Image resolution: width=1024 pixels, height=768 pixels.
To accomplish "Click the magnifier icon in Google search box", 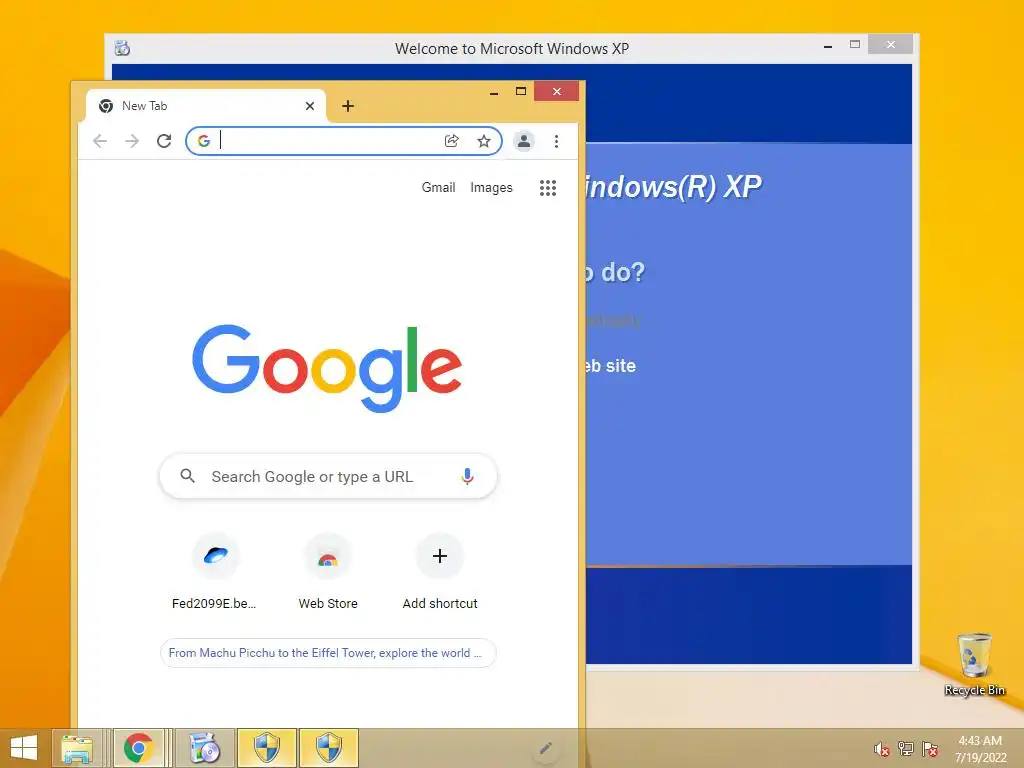I will [187, 476].
